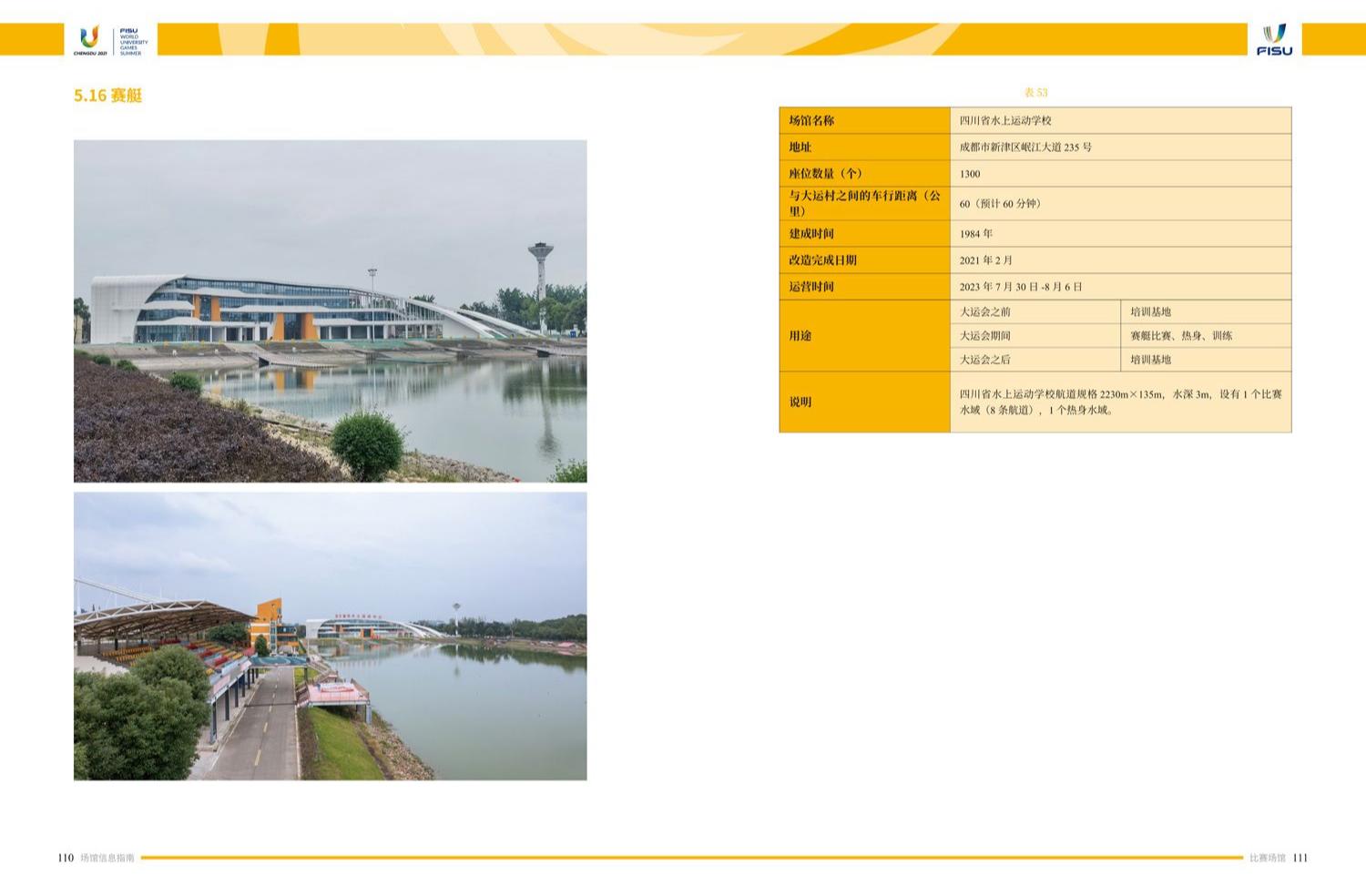1366x896 pixels.
Task: Select the renovation date 2021 年 2 月
Action: pyautogui.click(x=985, y=260)
